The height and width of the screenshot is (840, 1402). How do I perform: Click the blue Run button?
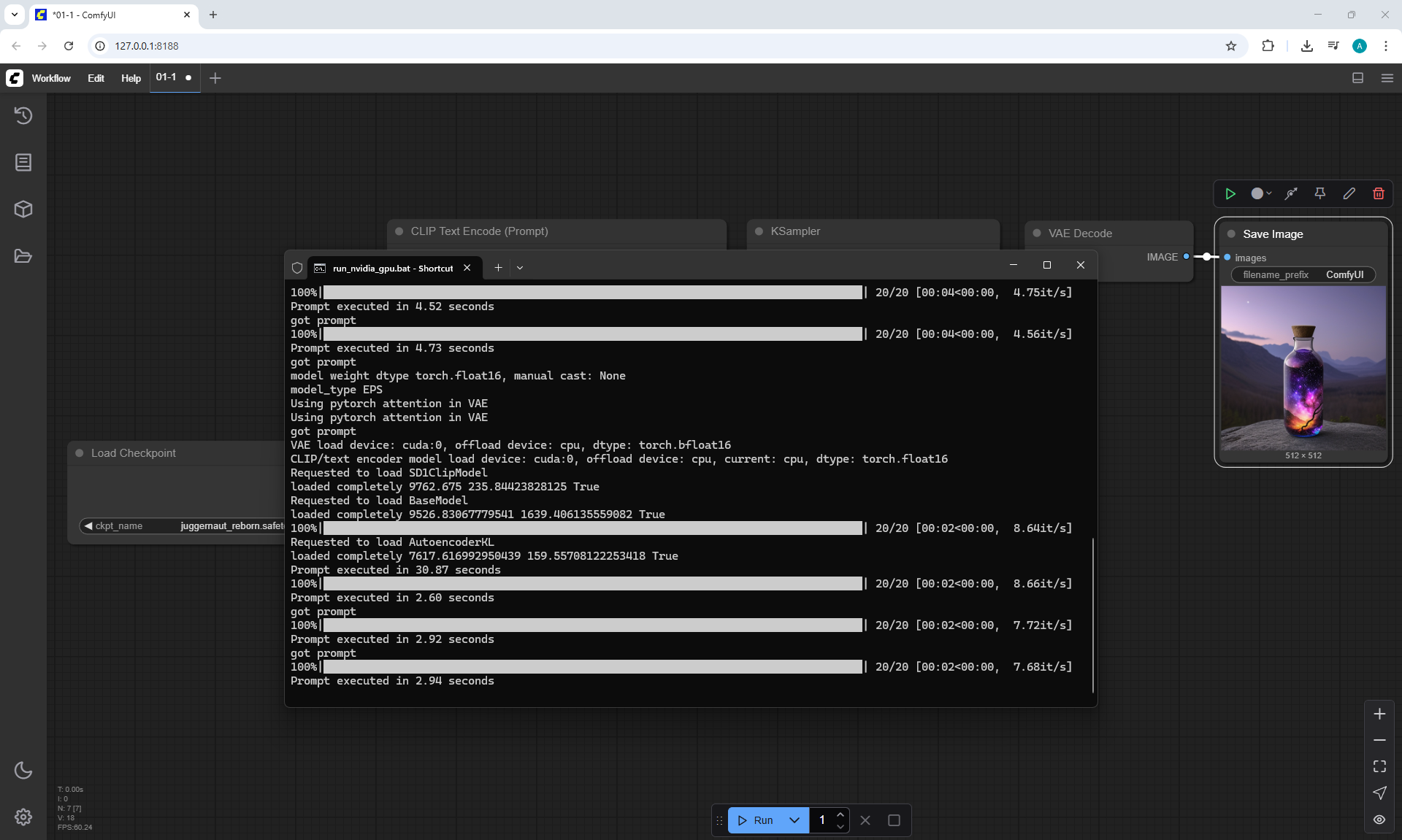756,820
